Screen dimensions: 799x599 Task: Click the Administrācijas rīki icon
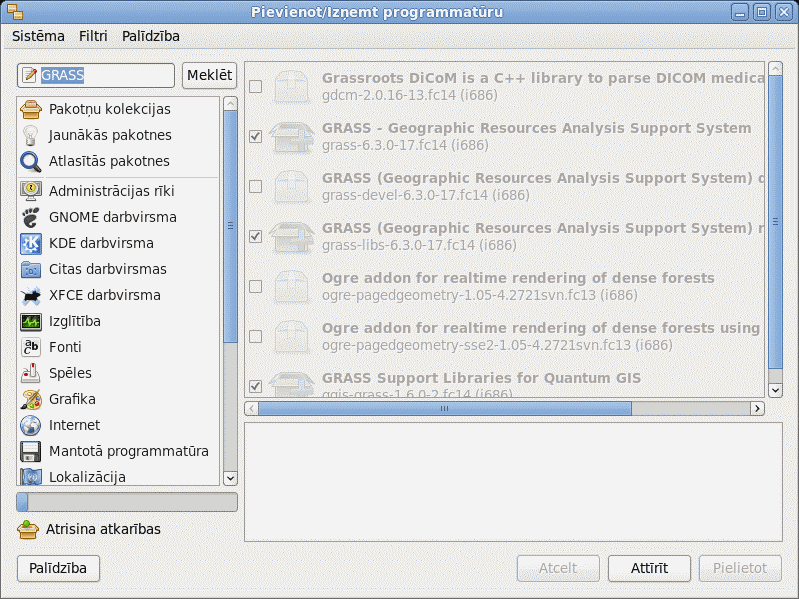coord(31,191)
